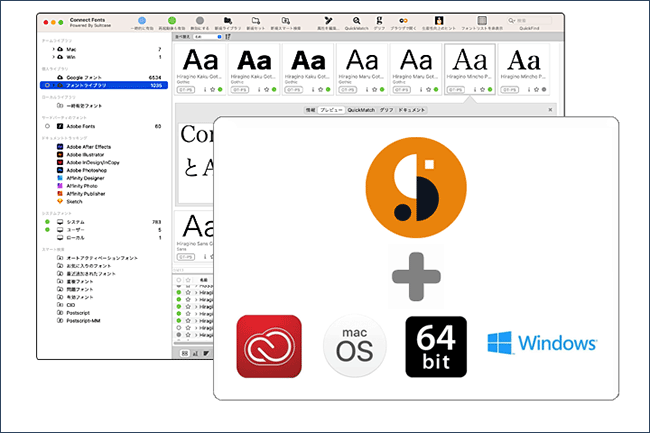
Task: Click the Adobe After Effects icon
Action: [60, 147]
